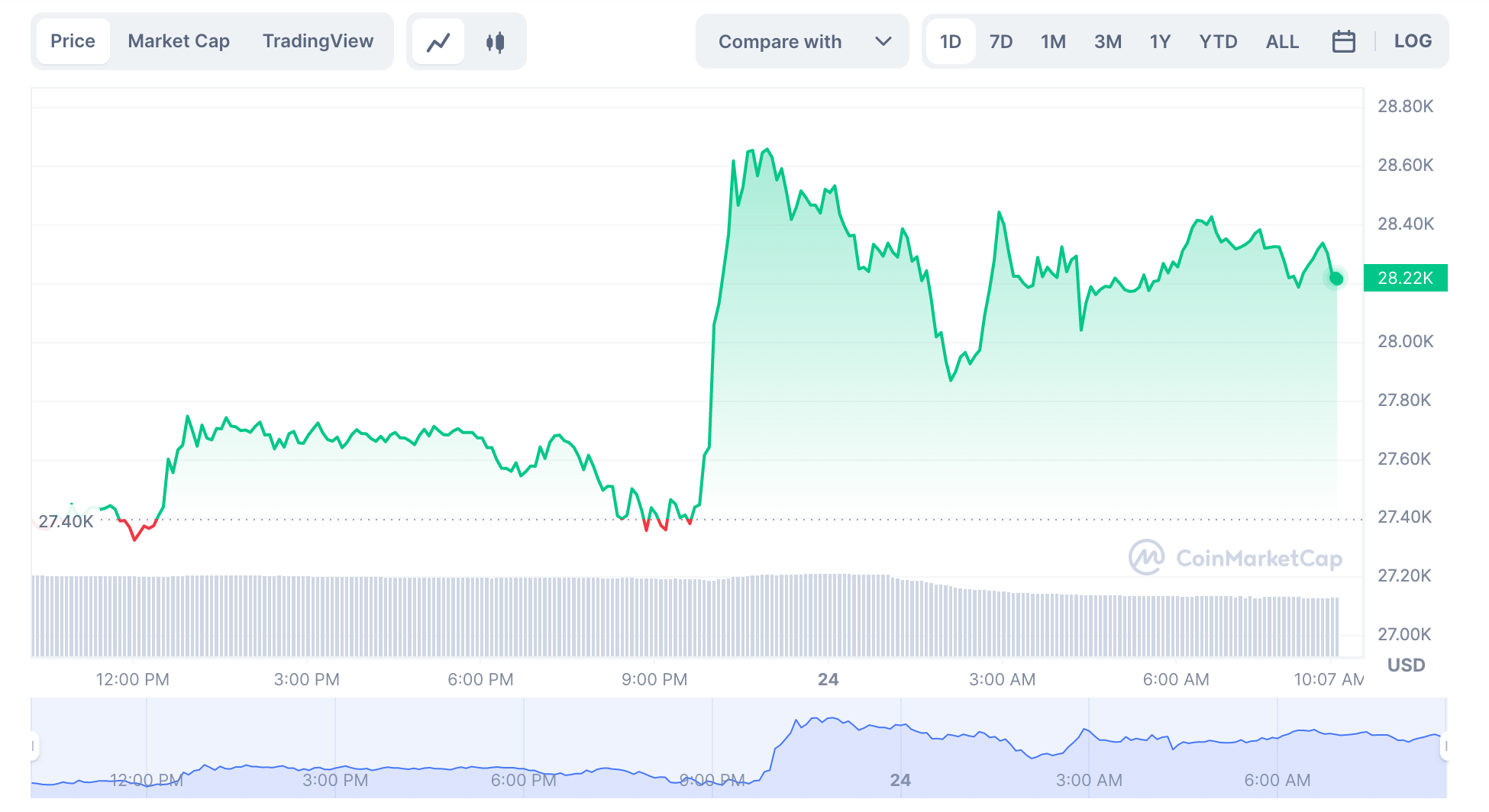Select the Price tab
The height and width of the screenshot is (812, 1489).
73,41
